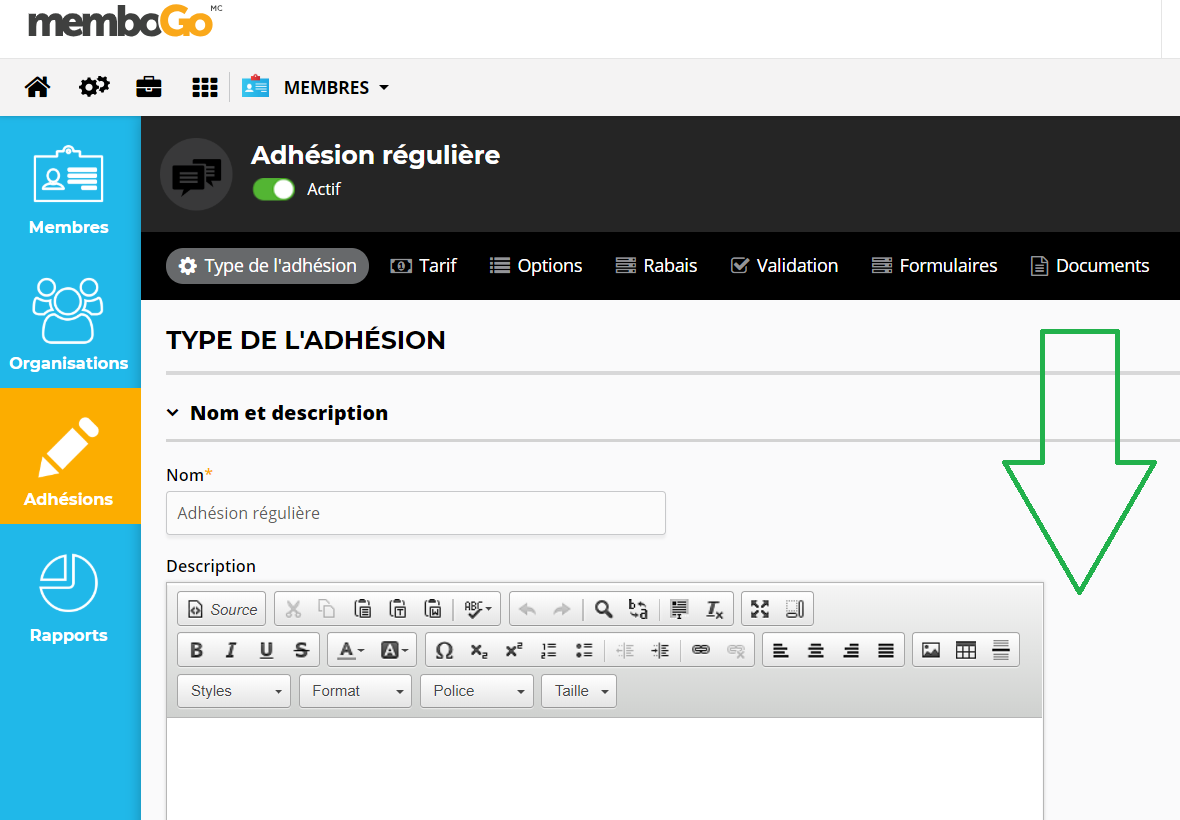
Task: Toggle superscript formatting
Action: click(514, 650)
